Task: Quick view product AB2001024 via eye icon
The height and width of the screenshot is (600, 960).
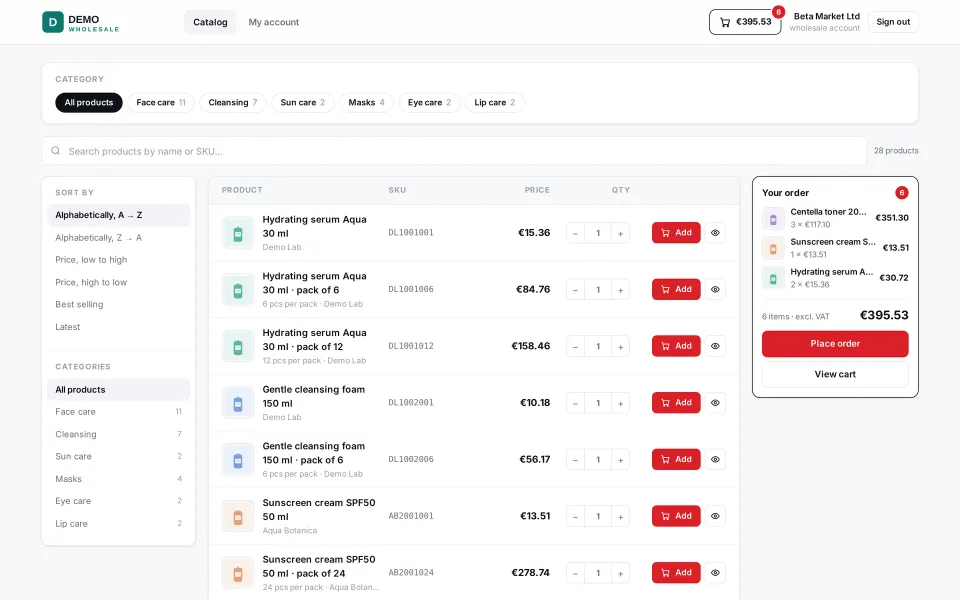Action: [x=715, y=572]
